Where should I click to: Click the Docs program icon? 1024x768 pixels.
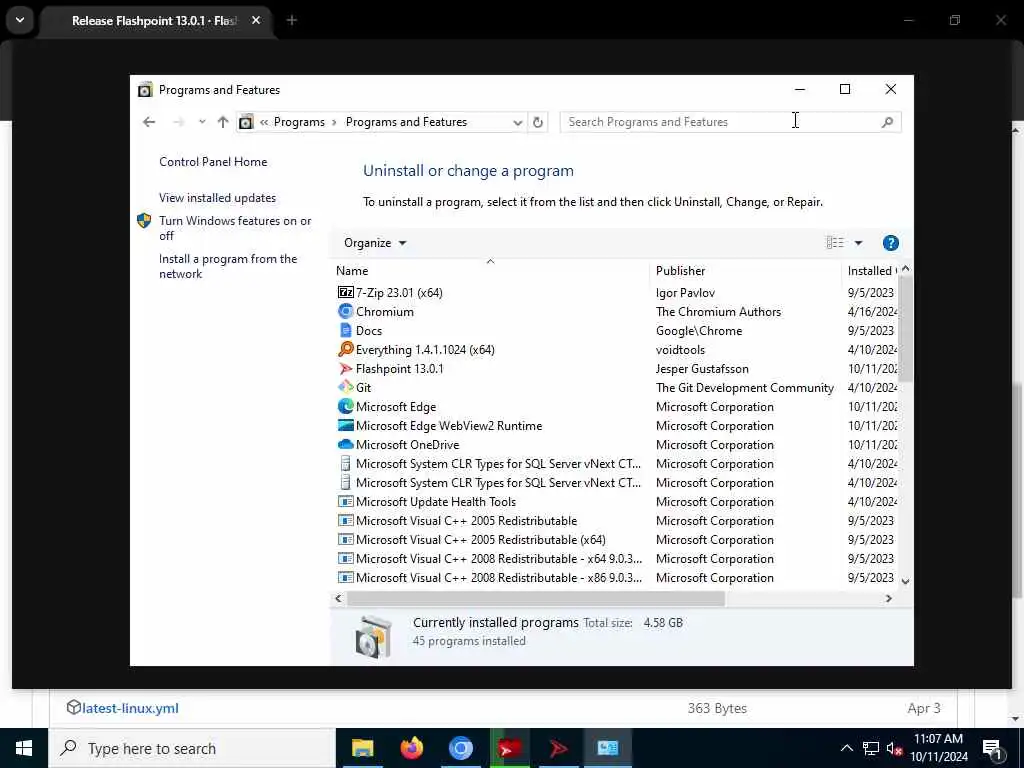tap(345, 330)
